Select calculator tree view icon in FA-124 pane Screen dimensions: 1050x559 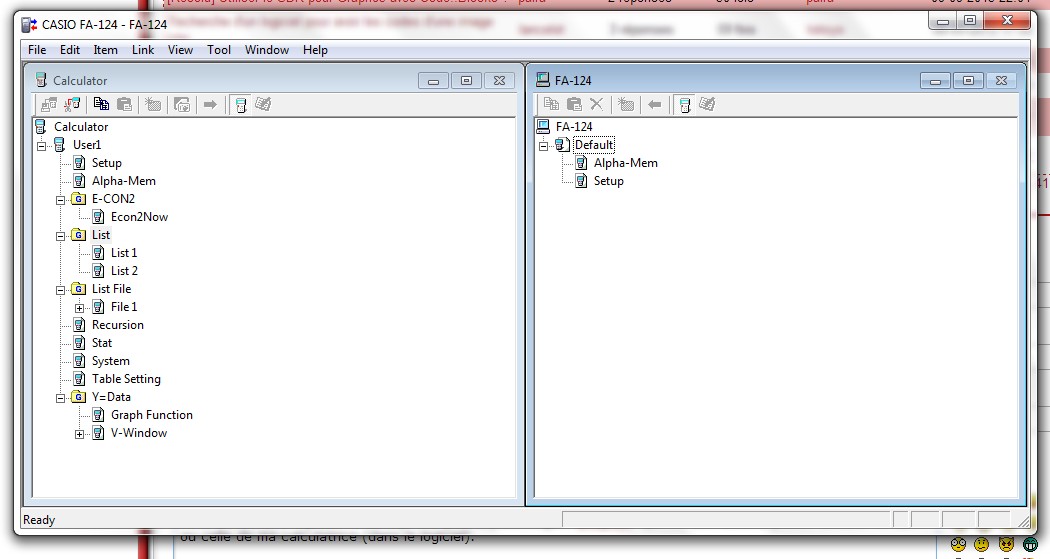point(684,104)
